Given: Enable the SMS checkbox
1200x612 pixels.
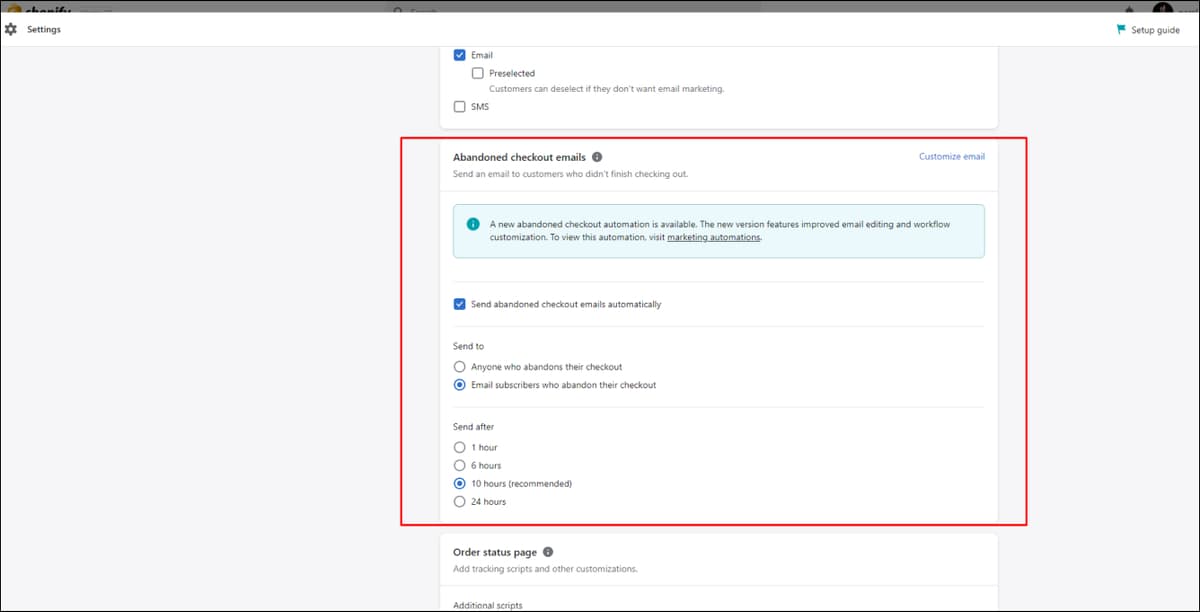Looking at the screenshot, I should pyautogui.click(x=460, y=107).
